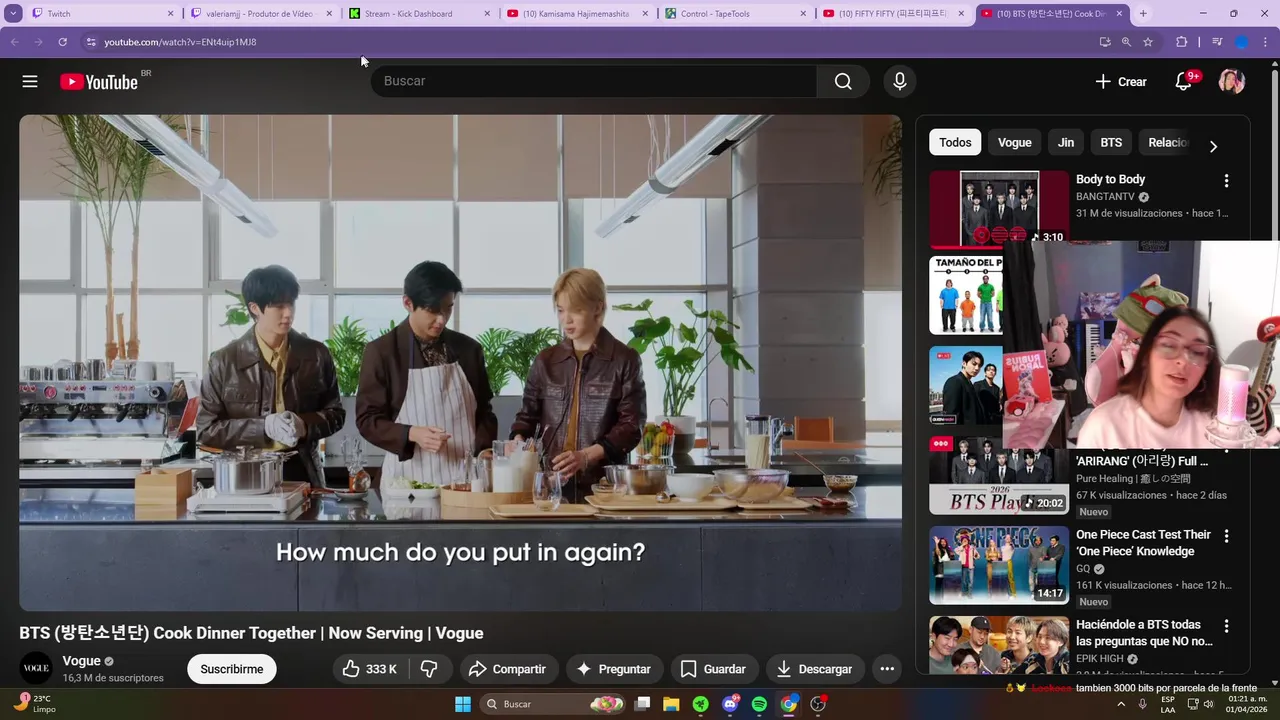Select the BTS filter chip
This screenshot has height=720, width=1280.
point(1111,142)
